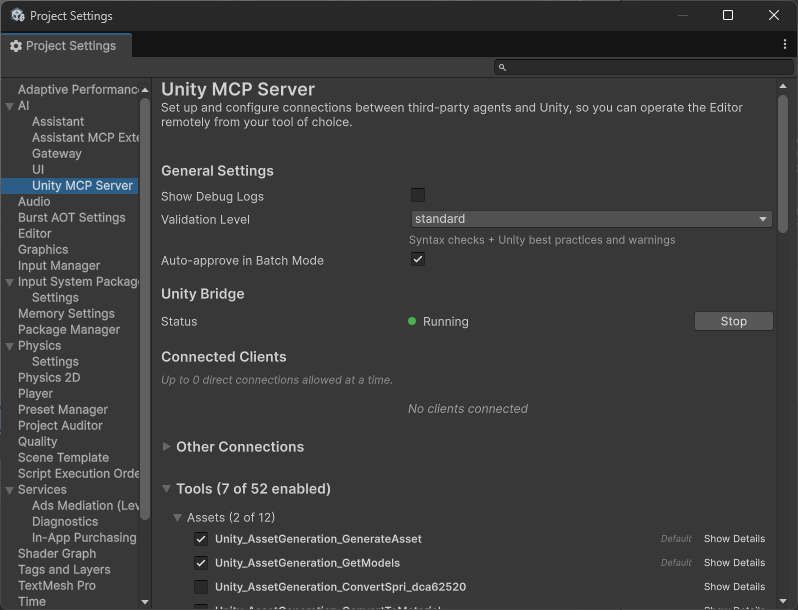Select Settings under Physics
Image resolution: width=798 pixels, height=610 pixels.
coord(55,362)
